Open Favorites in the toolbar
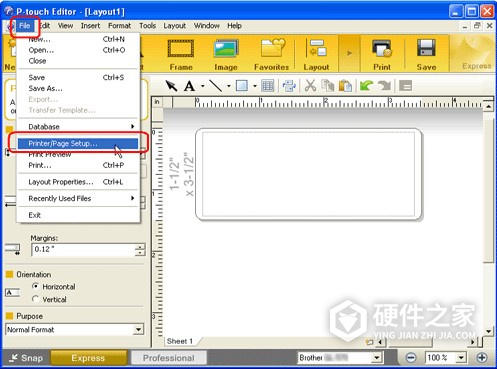The image size is (497, 369). [x=272, y=54]
